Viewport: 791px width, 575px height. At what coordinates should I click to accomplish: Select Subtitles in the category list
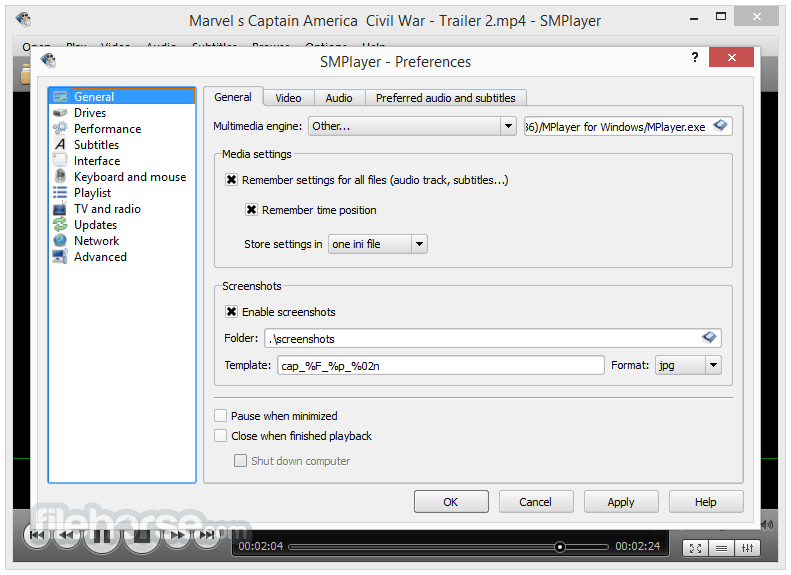96,145
